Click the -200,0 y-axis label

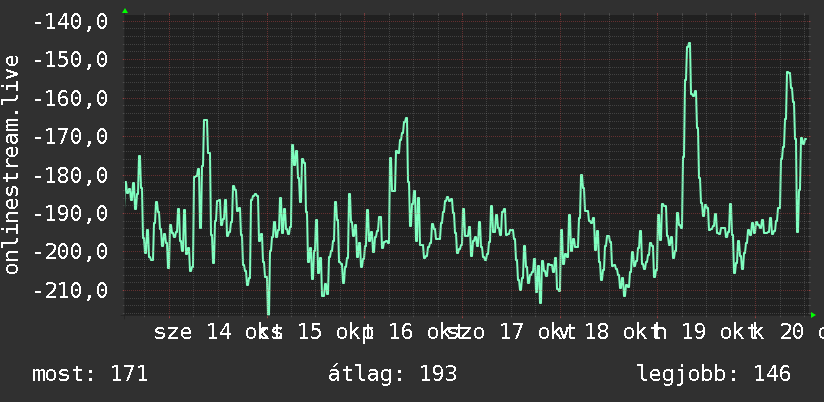(70, 252)
